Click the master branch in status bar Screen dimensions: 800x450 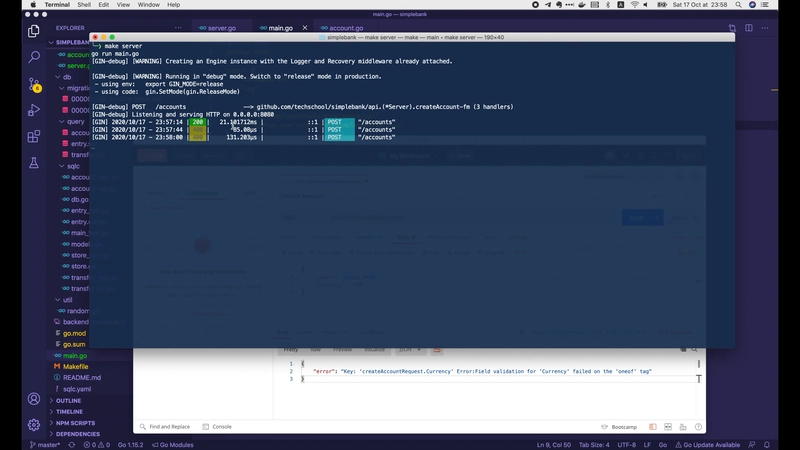click(43, 444)
